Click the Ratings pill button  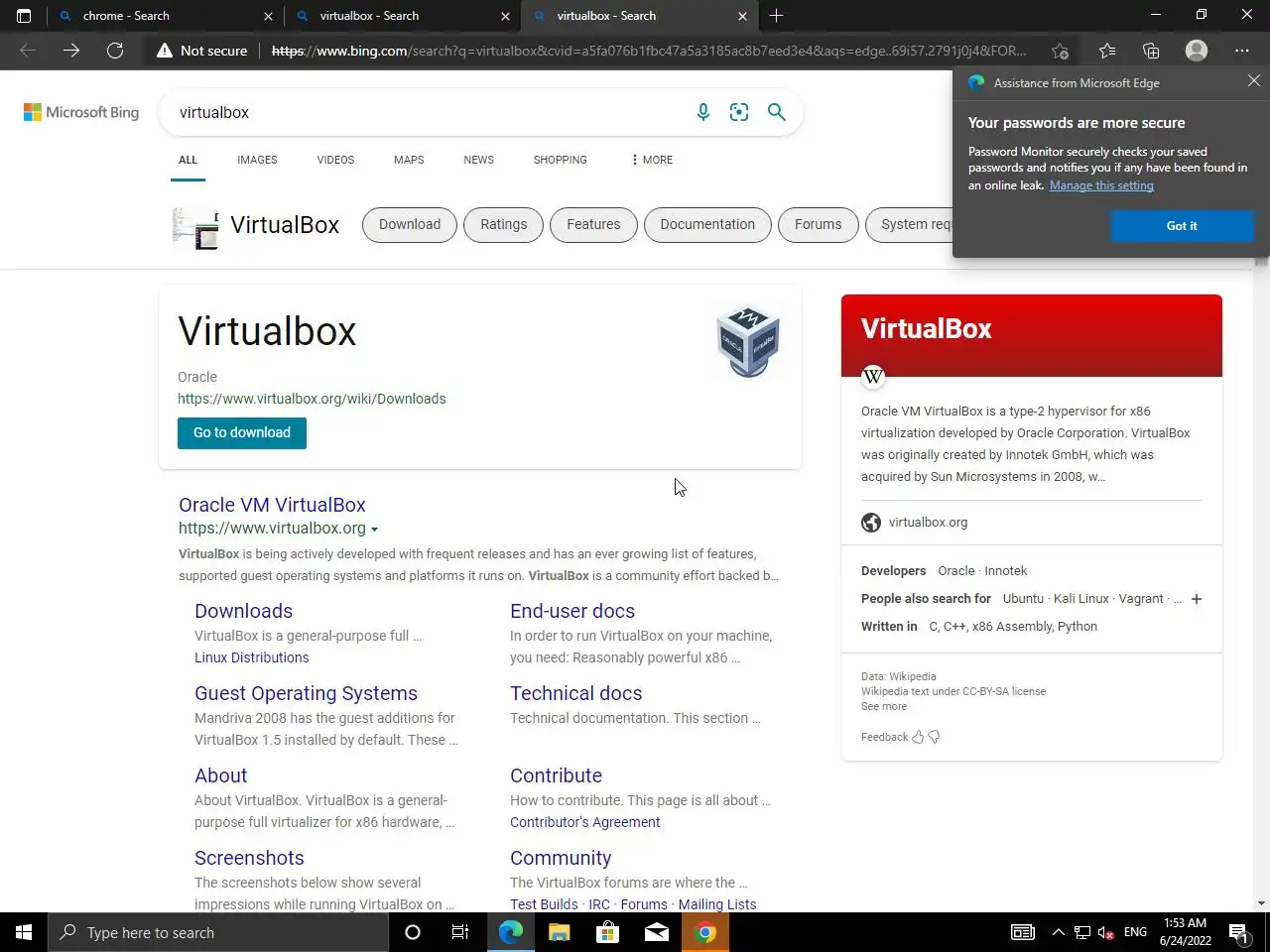pos(504,224)
